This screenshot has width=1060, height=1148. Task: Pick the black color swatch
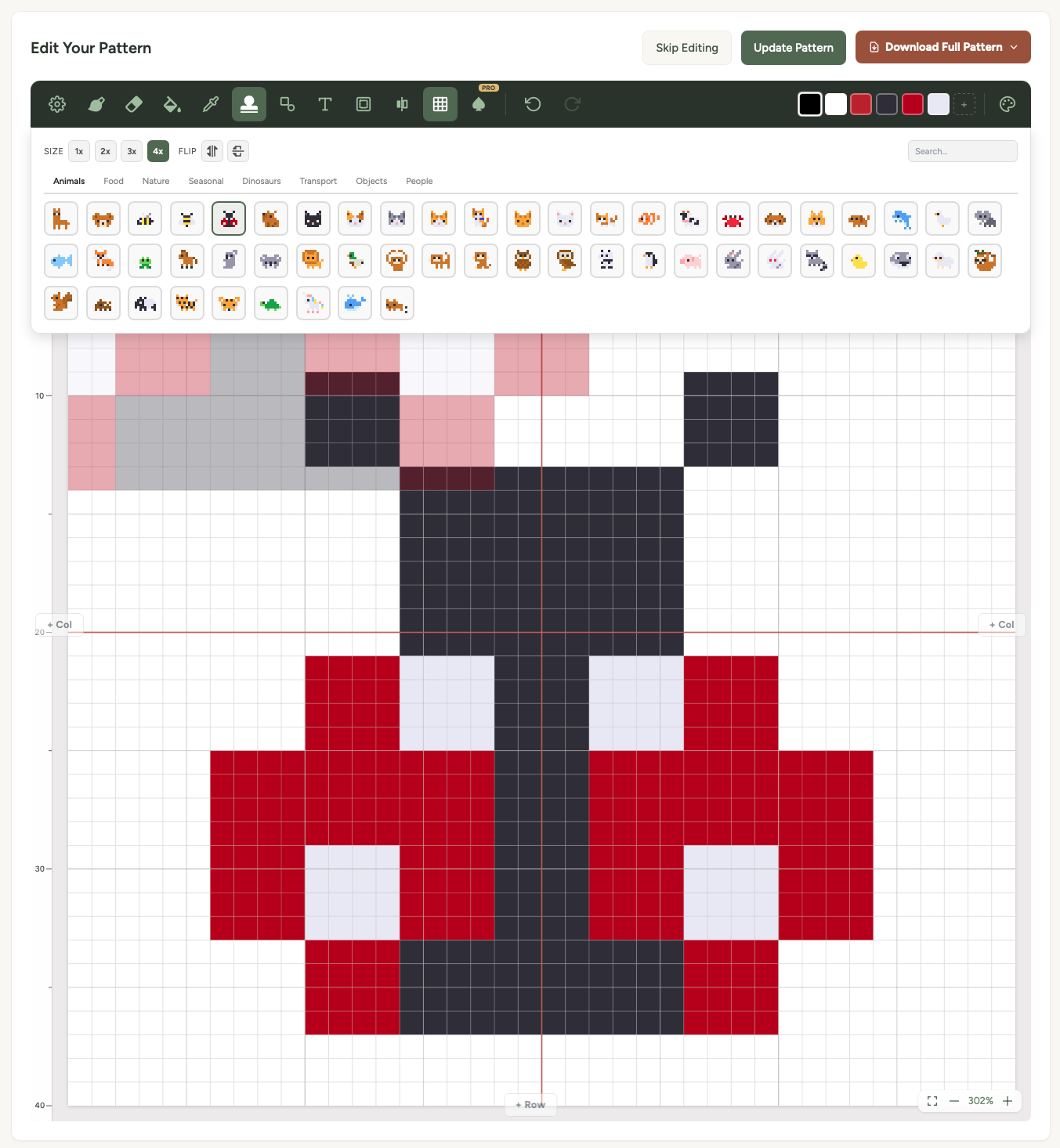[810, 104]
